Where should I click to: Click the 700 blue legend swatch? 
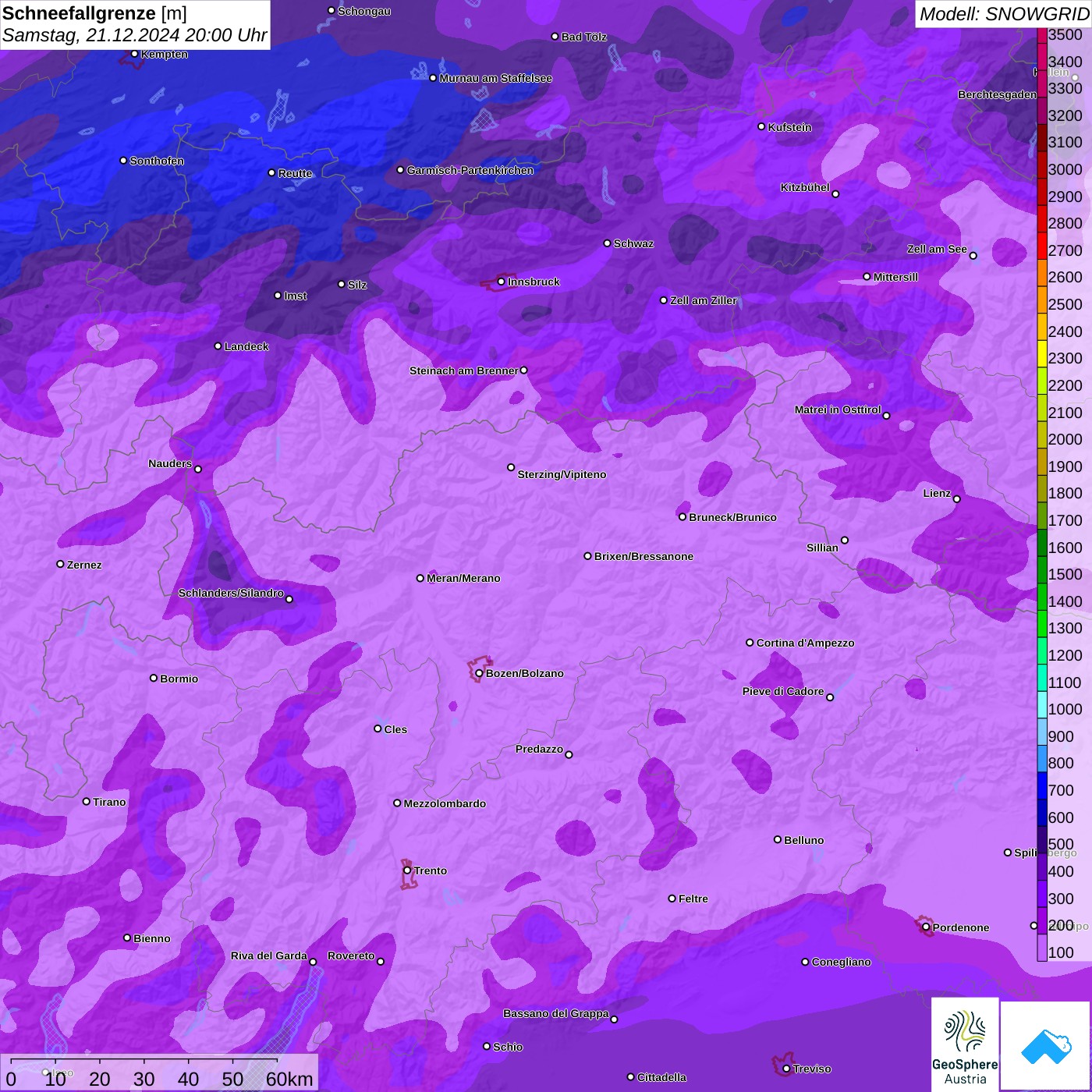click(1041, 785)
